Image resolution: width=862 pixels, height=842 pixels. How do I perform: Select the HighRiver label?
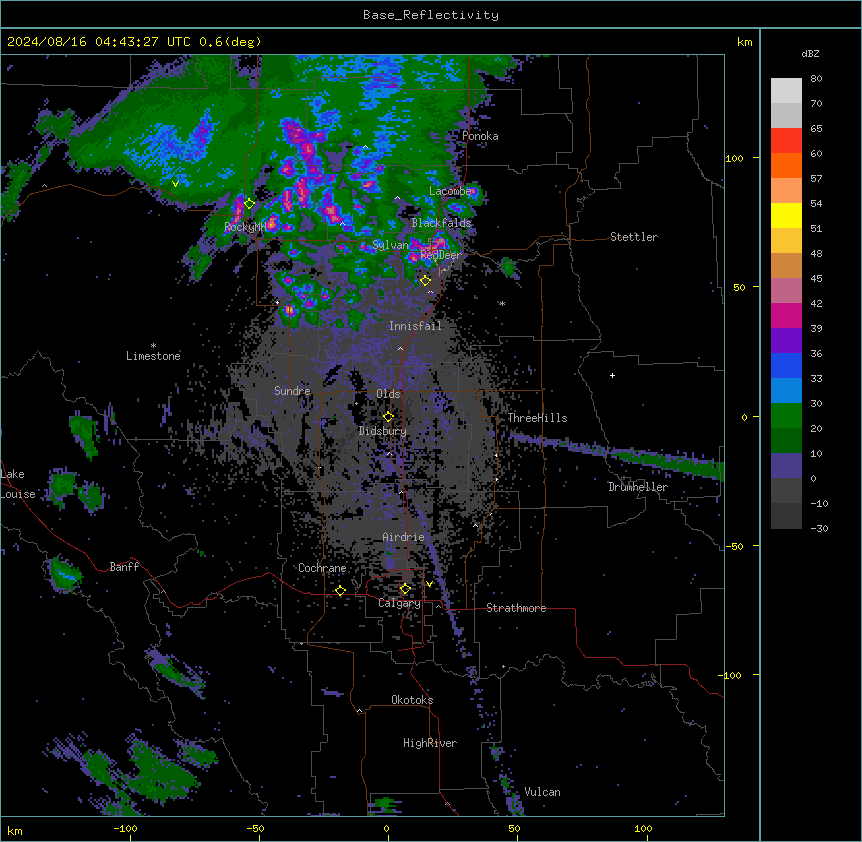(430, 743)
